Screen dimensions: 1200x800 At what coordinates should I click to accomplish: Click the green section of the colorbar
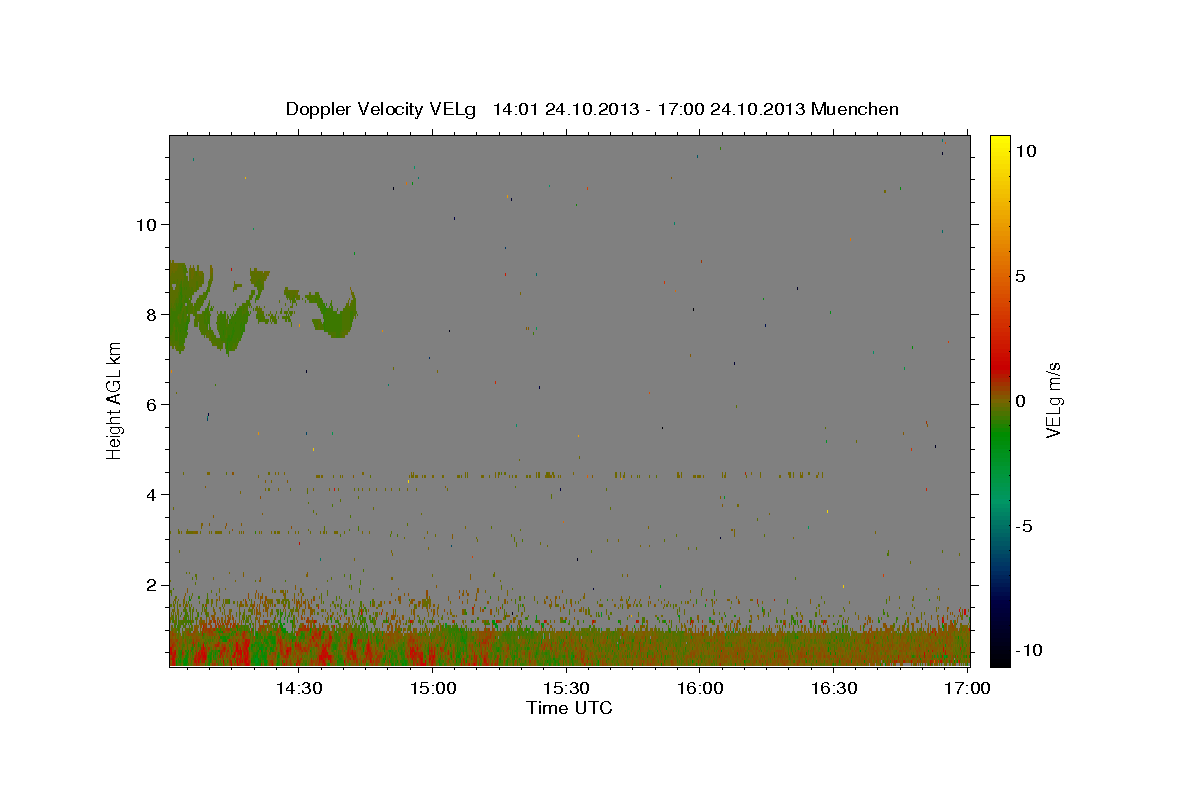click(x=999, y=440)
